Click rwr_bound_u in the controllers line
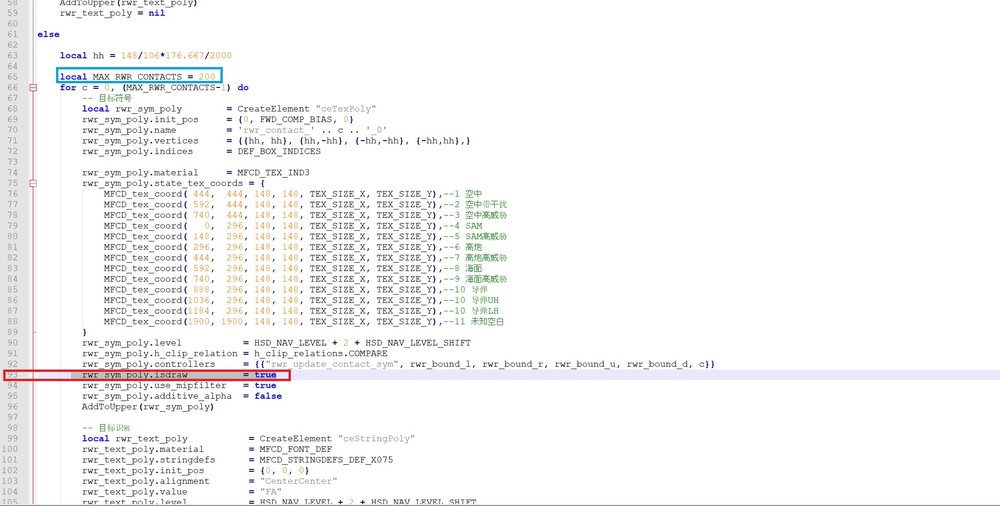The width and height of the screenshot is (1000, 506). click(x=585, y=364)
